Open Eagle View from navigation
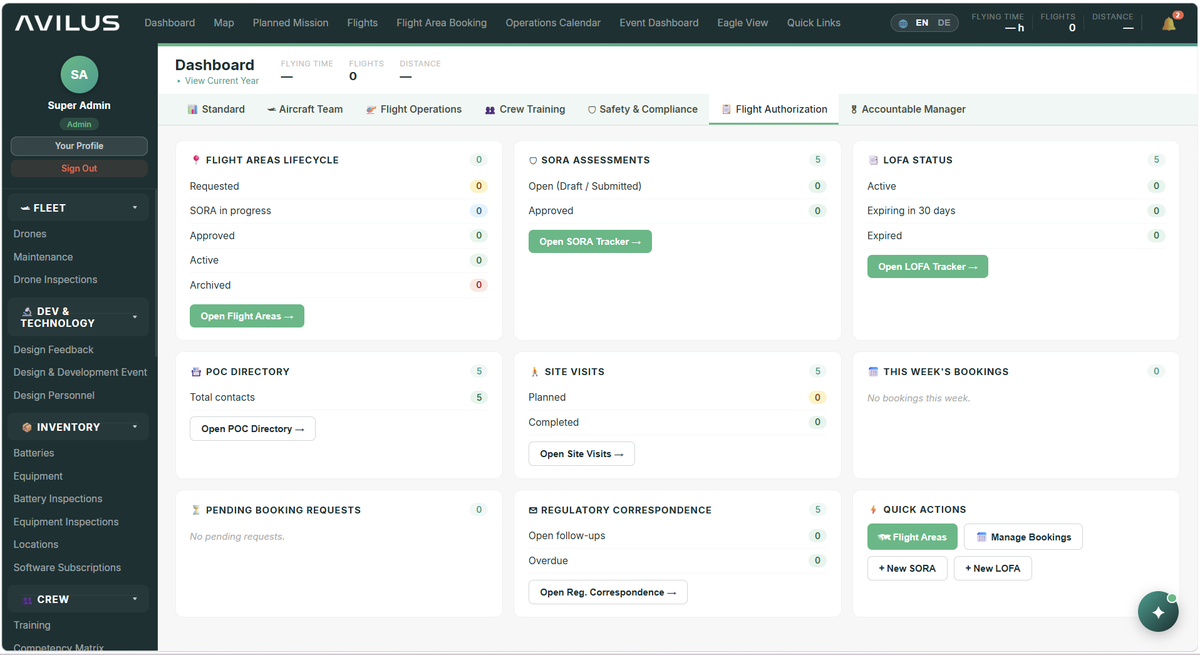1200x655 pixels. [743, 23]
